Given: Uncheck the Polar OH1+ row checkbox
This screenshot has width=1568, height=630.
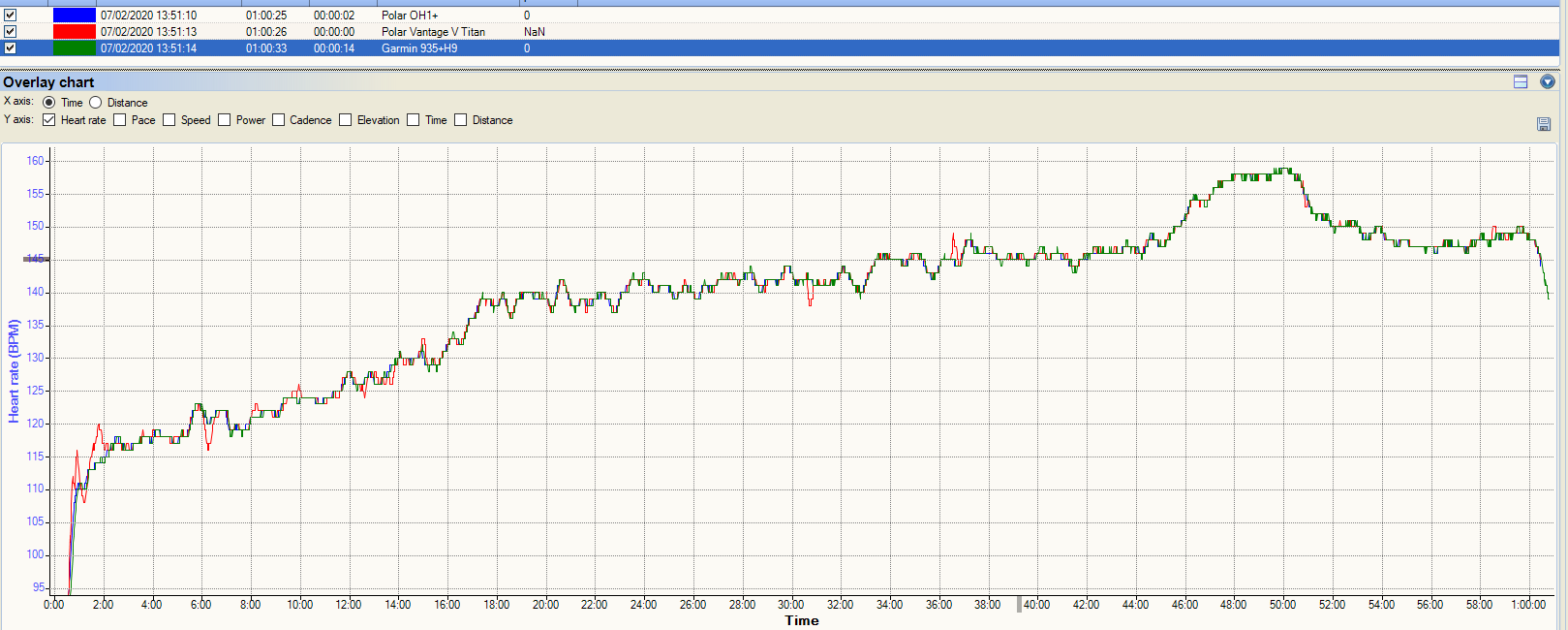Looking at the screenshot, I should (10, 16).
